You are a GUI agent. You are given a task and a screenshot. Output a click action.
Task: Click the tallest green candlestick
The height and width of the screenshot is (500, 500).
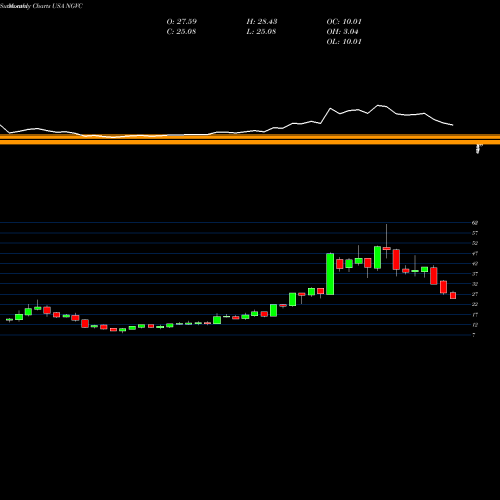tap(330, 274)
